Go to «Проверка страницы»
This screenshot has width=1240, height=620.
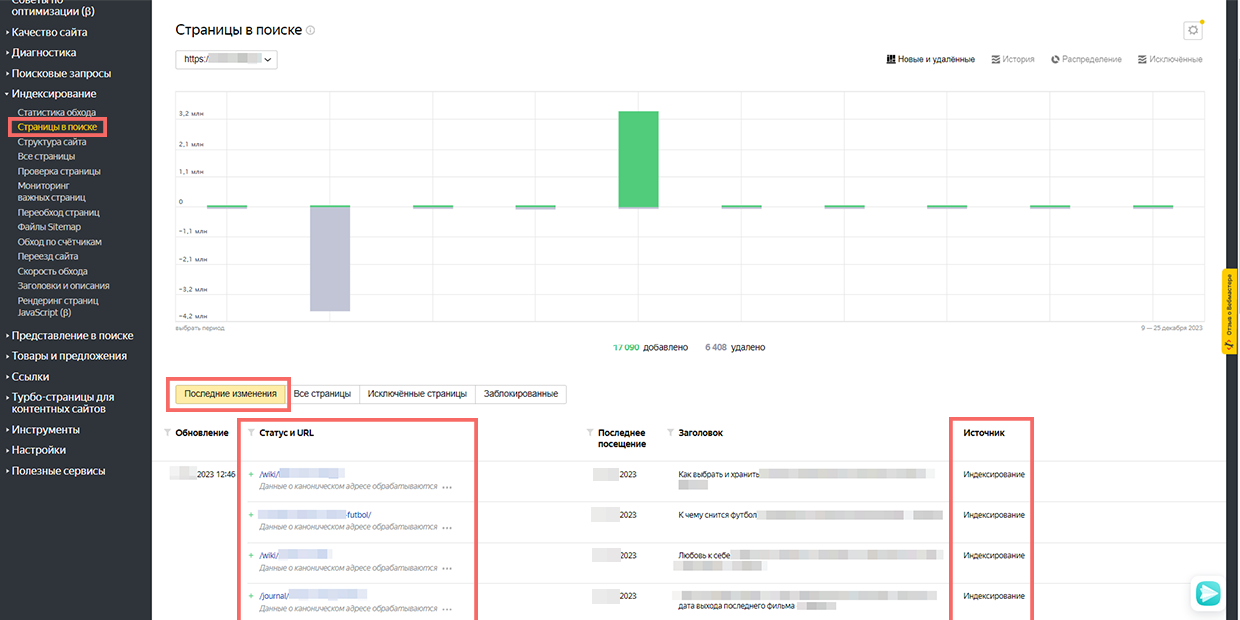pyautogui.click(x=59, y=171)
